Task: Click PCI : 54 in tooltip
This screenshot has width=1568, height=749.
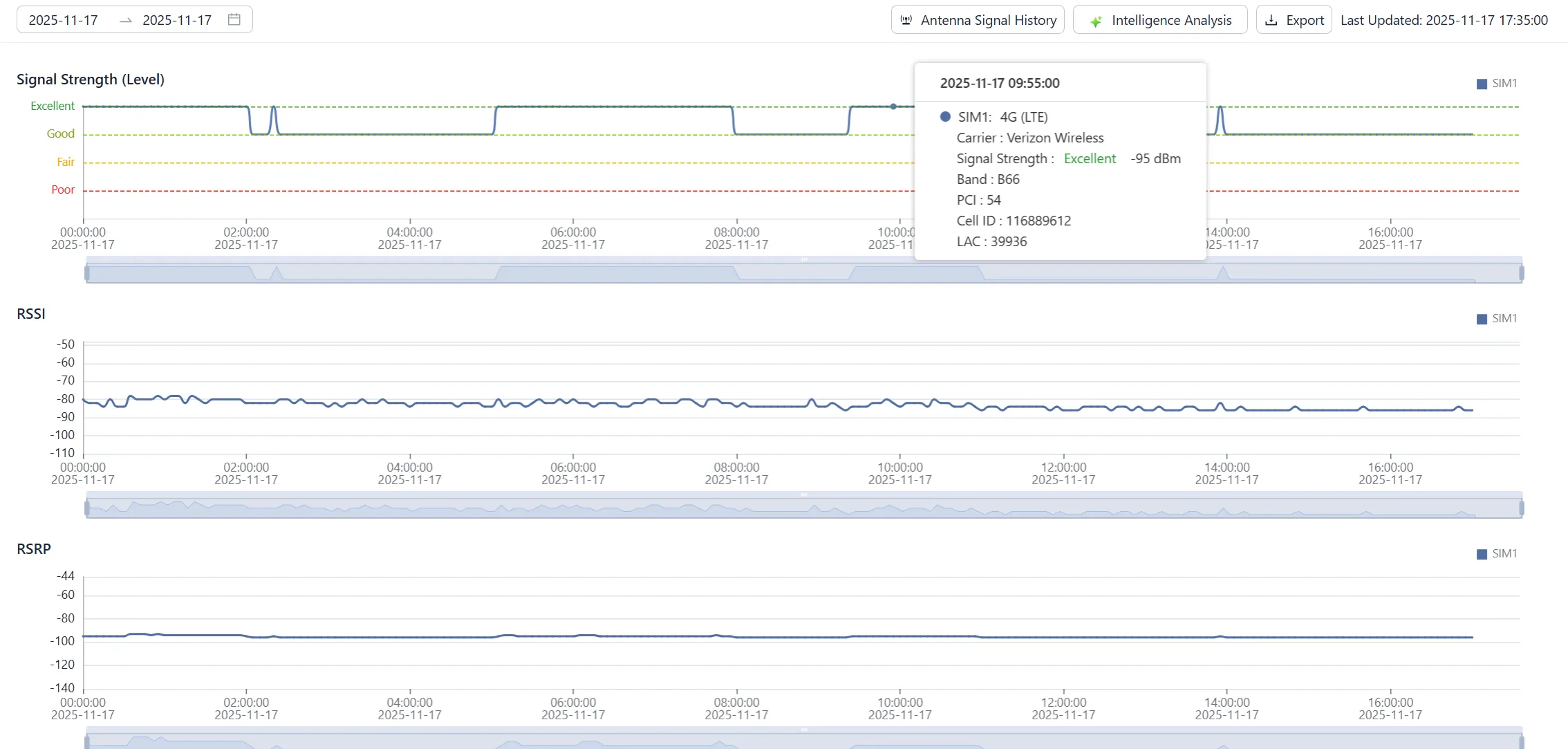Action: click(979, 200)
